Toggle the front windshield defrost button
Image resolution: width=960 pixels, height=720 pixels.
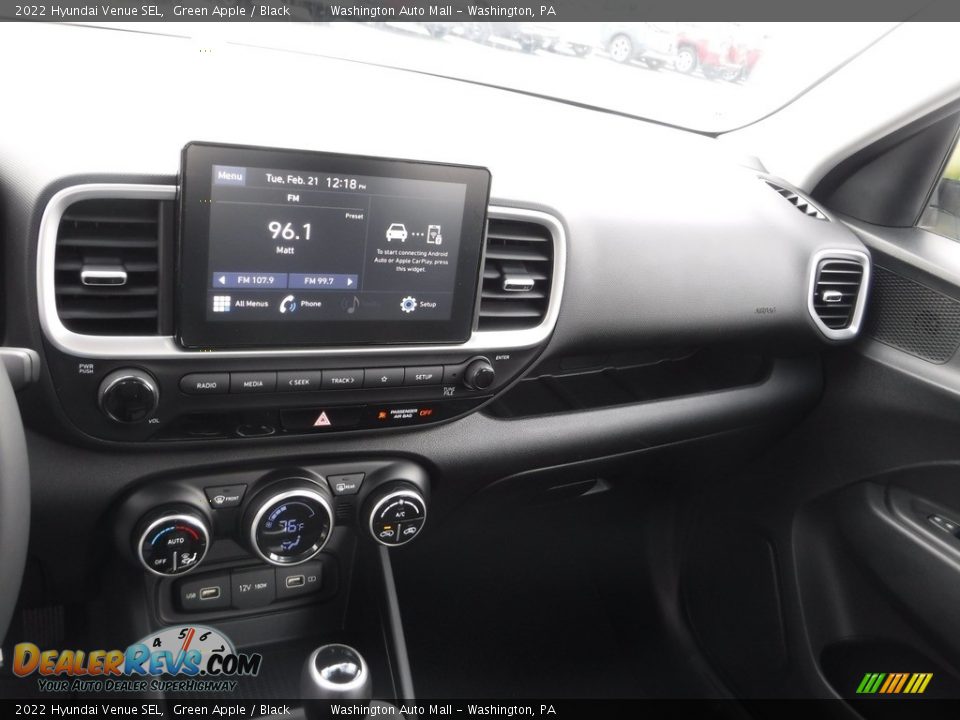[x=226, y=497]
